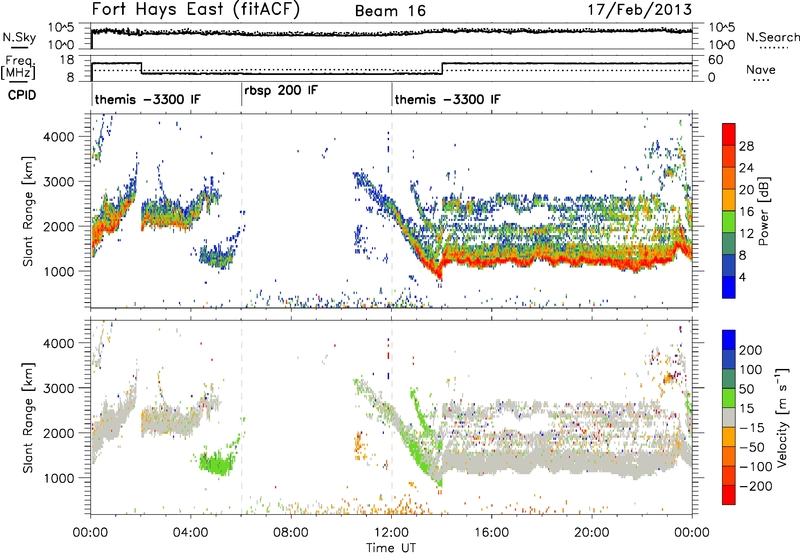Click the '1000' tick of the velocity panel
The height and width of the screenshot is (554, 800).
click(59, 479)
